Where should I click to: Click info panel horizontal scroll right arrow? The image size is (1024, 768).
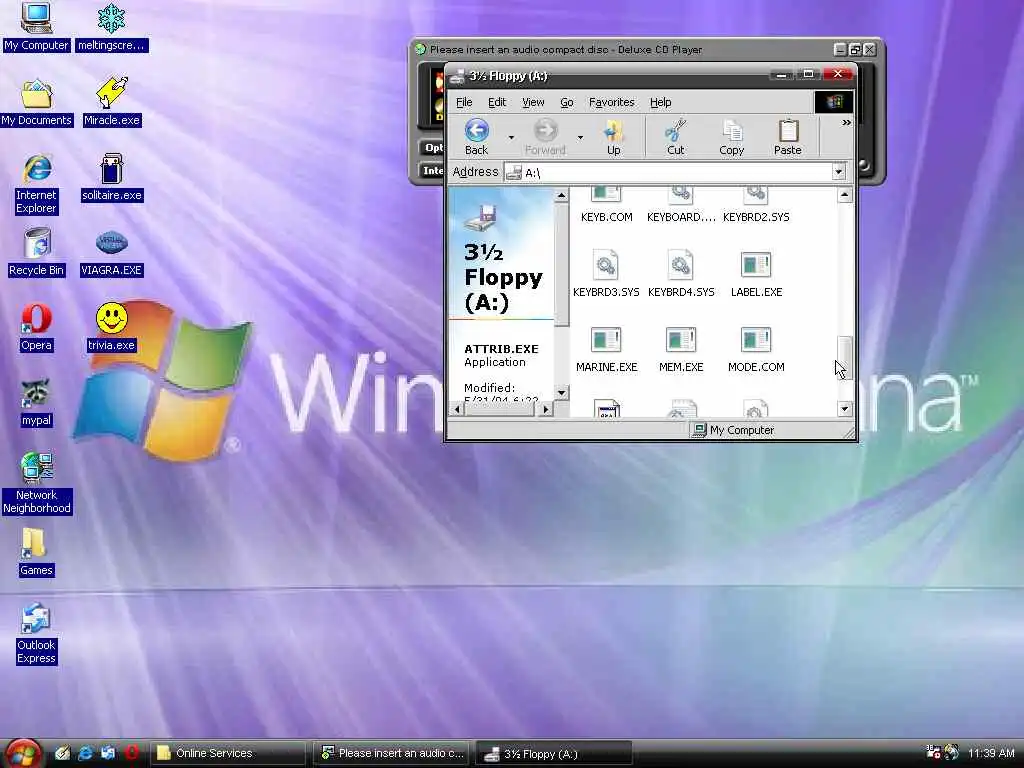(546, 409)
